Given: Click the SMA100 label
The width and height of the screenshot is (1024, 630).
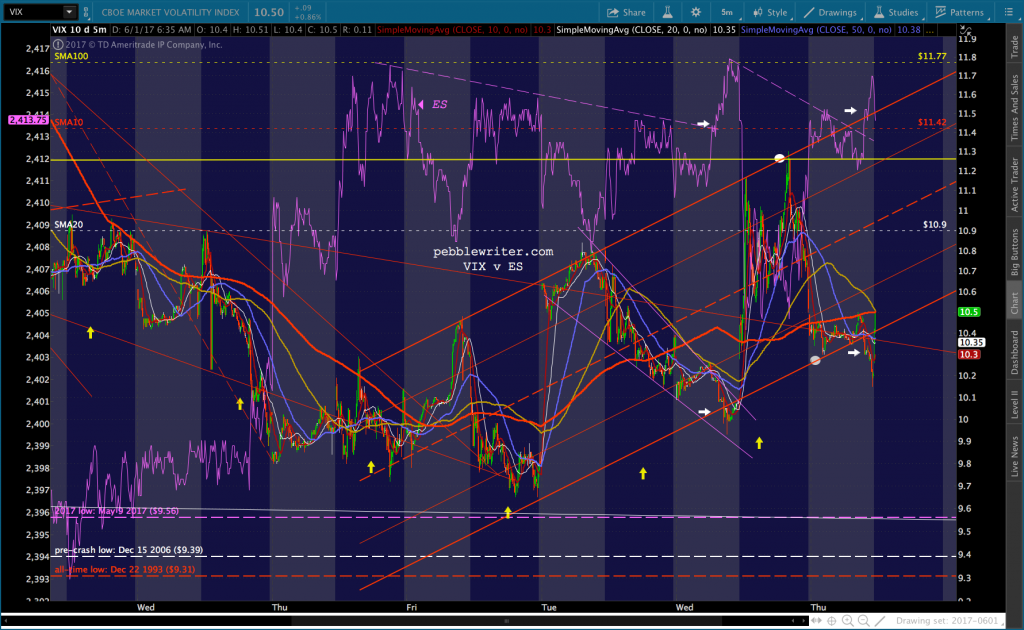Looking at the screenshot, I should (x=71, y=56).
